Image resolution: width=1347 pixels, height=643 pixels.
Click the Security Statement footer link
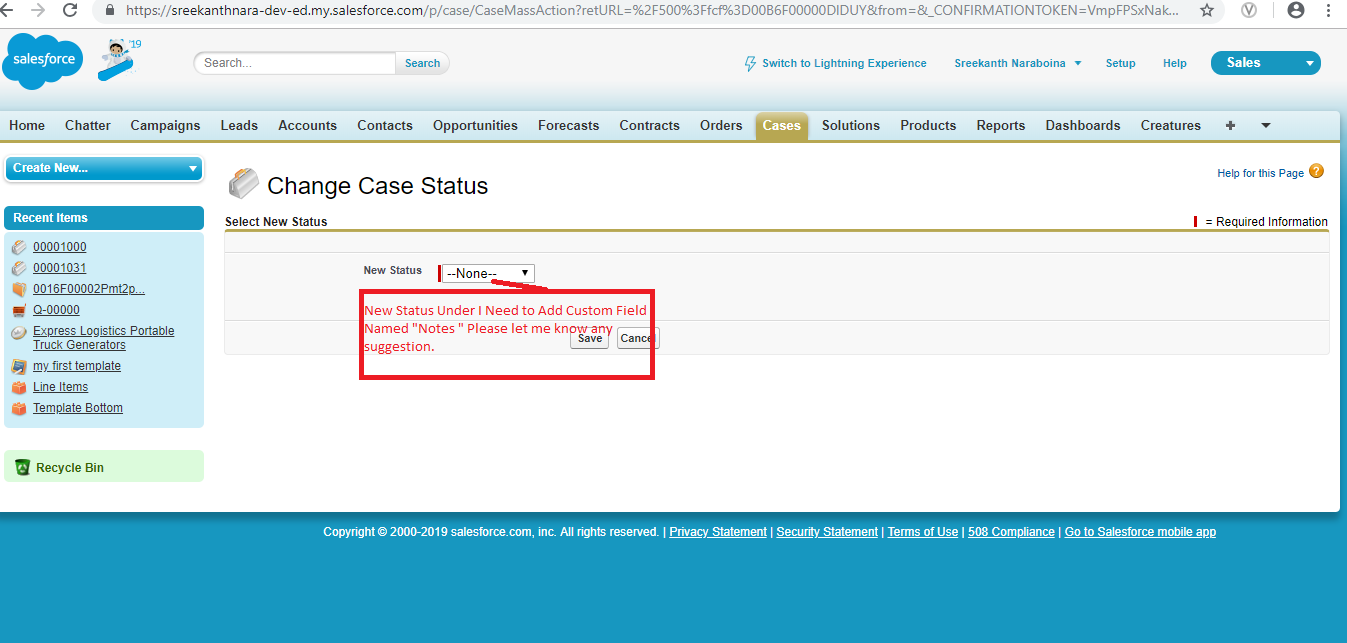pyautogui.click(x=827, y=532)
